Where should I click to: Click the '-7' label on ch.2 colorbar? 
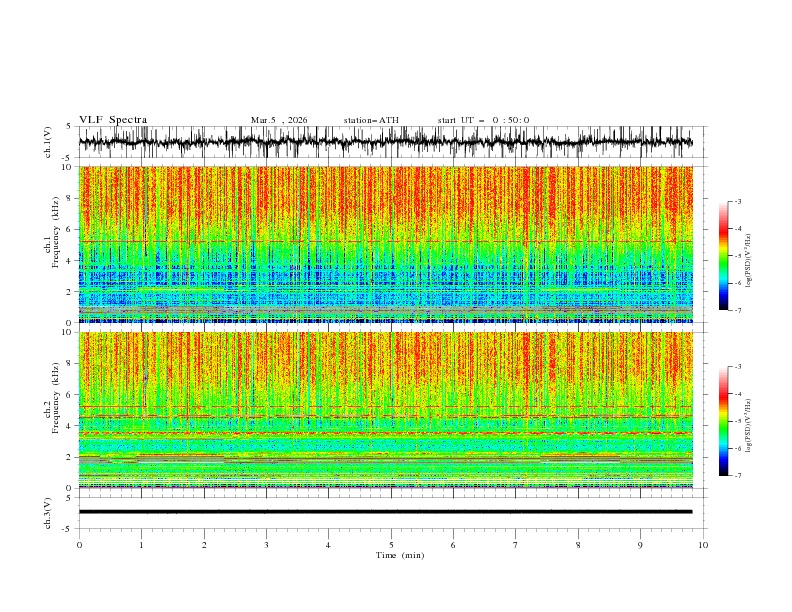coord(737,476)
